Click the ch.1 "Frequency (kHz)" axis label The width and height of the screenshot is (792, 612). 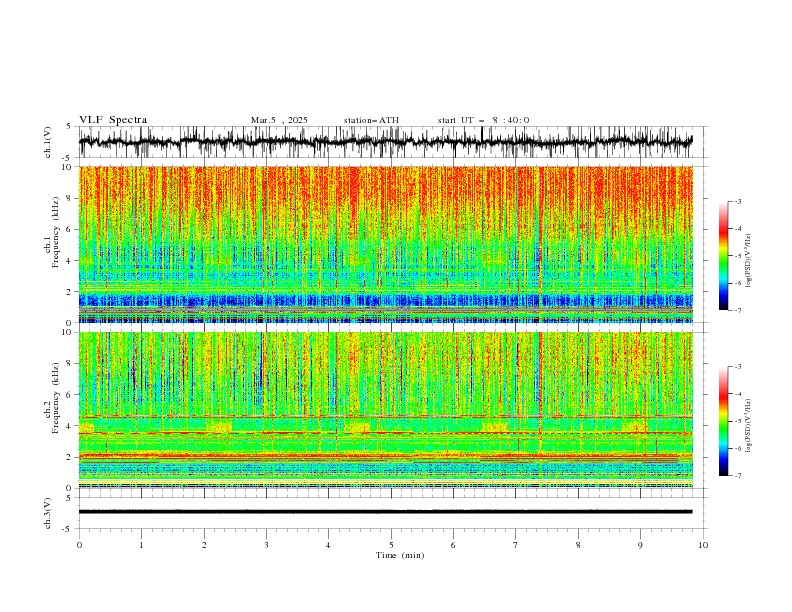tap(56, 233)
